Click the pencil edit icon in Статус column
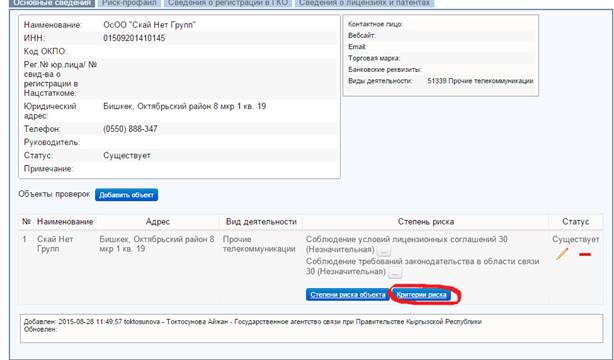614x360 pixels. (x=562, y=254)
